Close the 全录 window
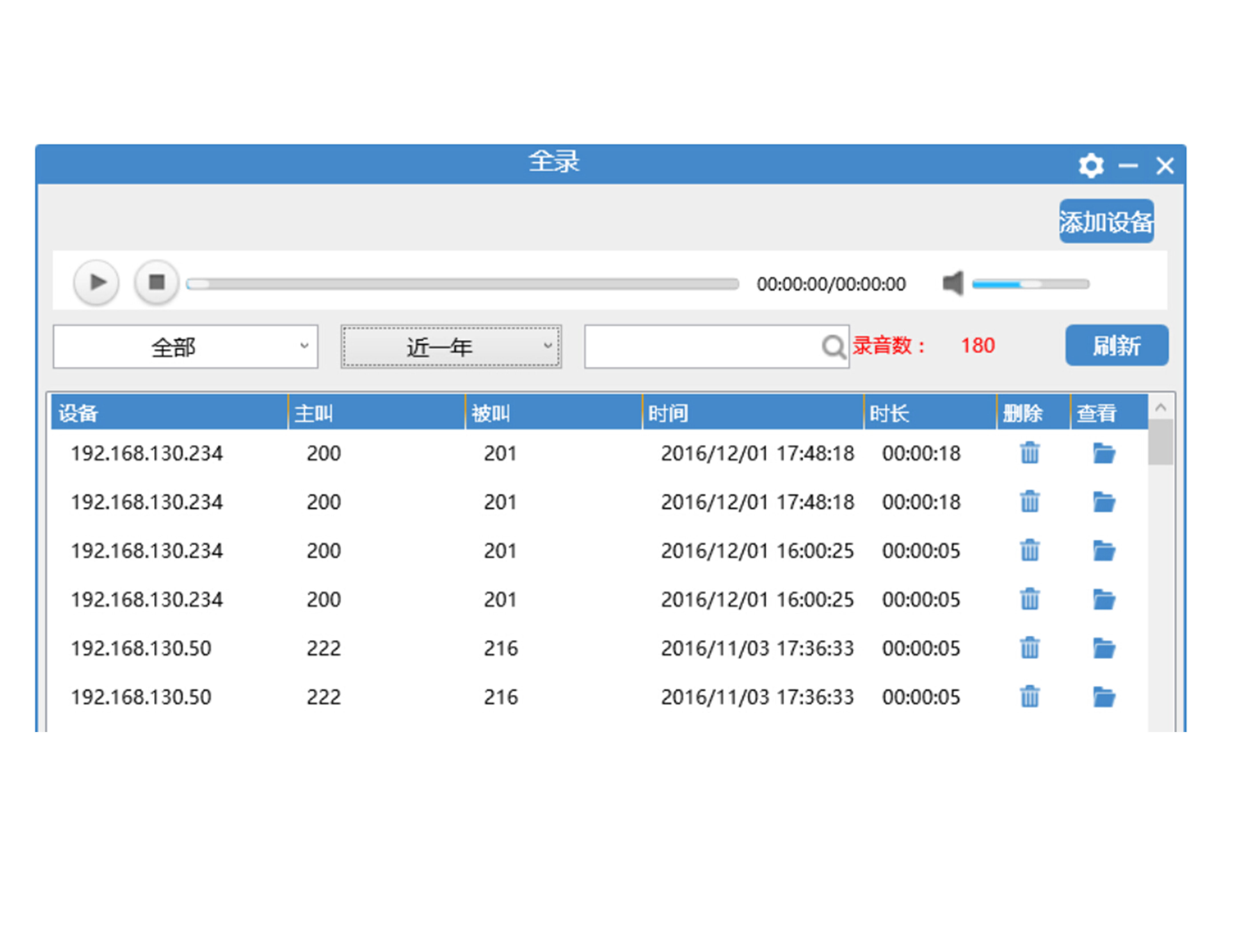Image resolution: width=1240 pixels, height=952 pixels. 1165,165
